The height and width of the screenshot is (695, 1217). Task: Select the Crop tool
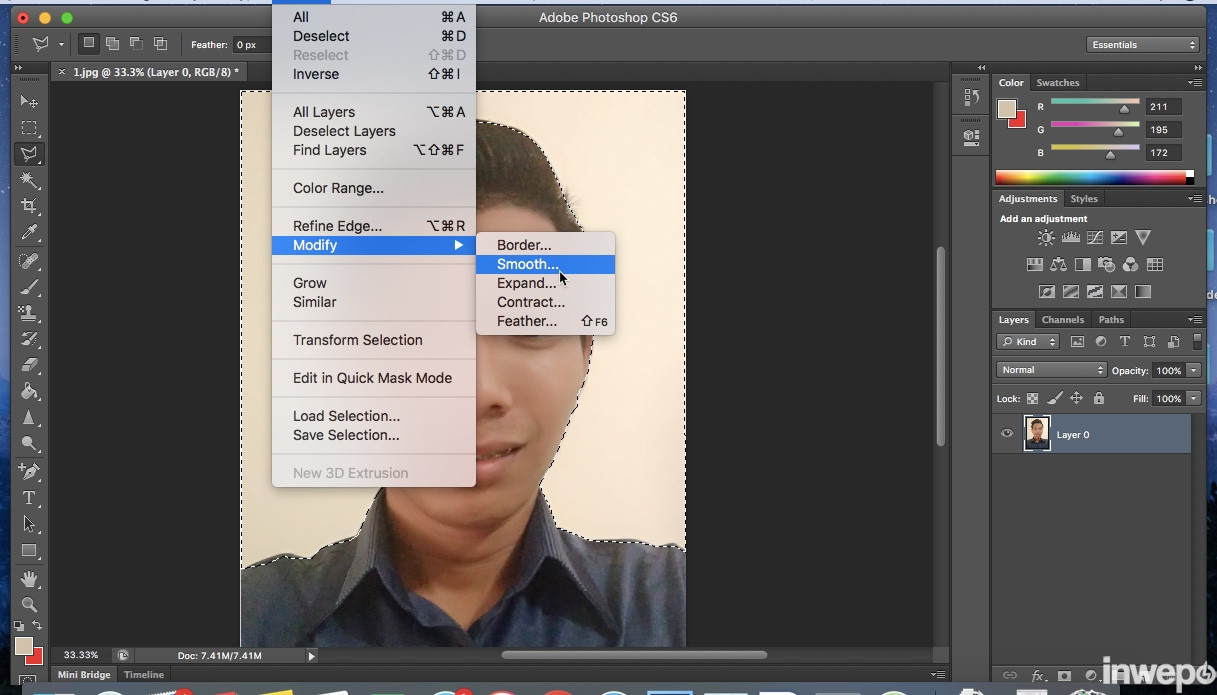29,206
